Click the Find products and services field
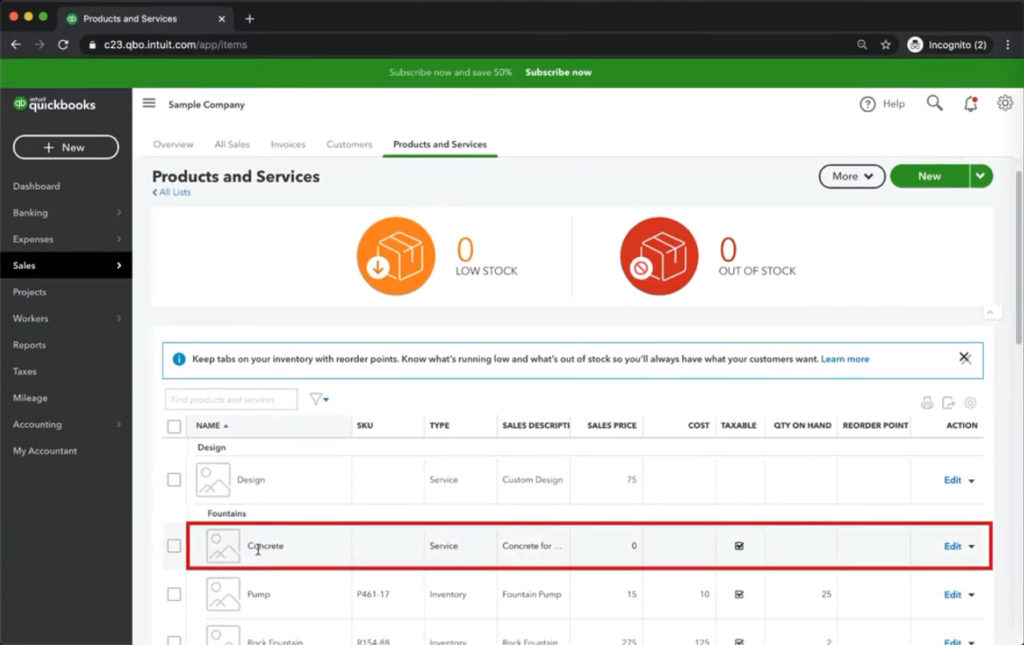The width and height of the screenshot is (1024, 645). 231,400
